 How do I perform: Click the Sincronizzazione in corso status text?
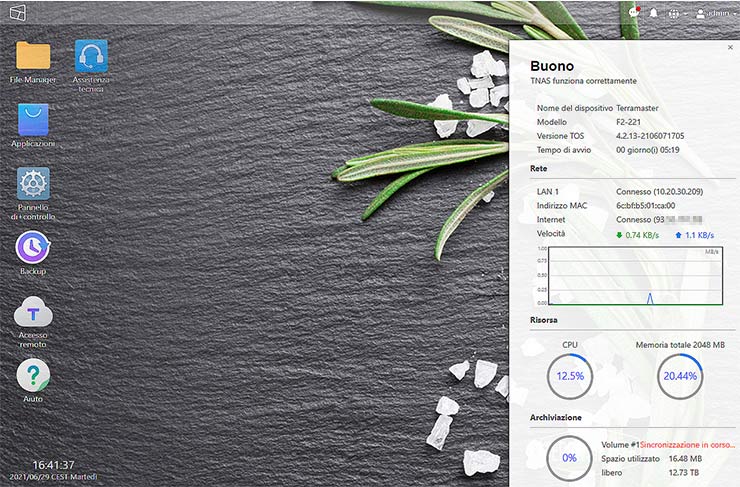pyautogui.click(x=688, y=442)
